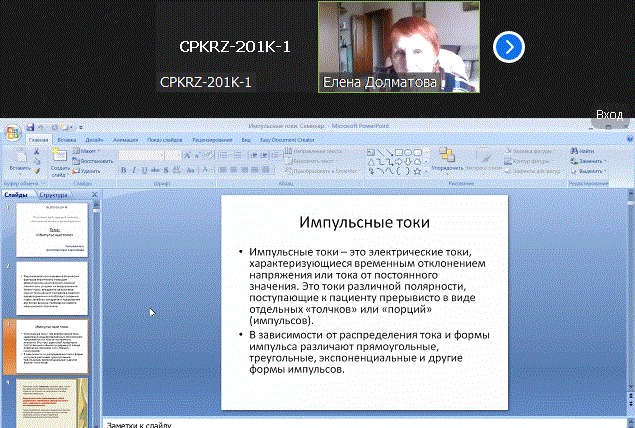635x428 pixels.
Task: Open the Контур фигуры (Shape Outline) dropdown
Action: coord(529,161)
